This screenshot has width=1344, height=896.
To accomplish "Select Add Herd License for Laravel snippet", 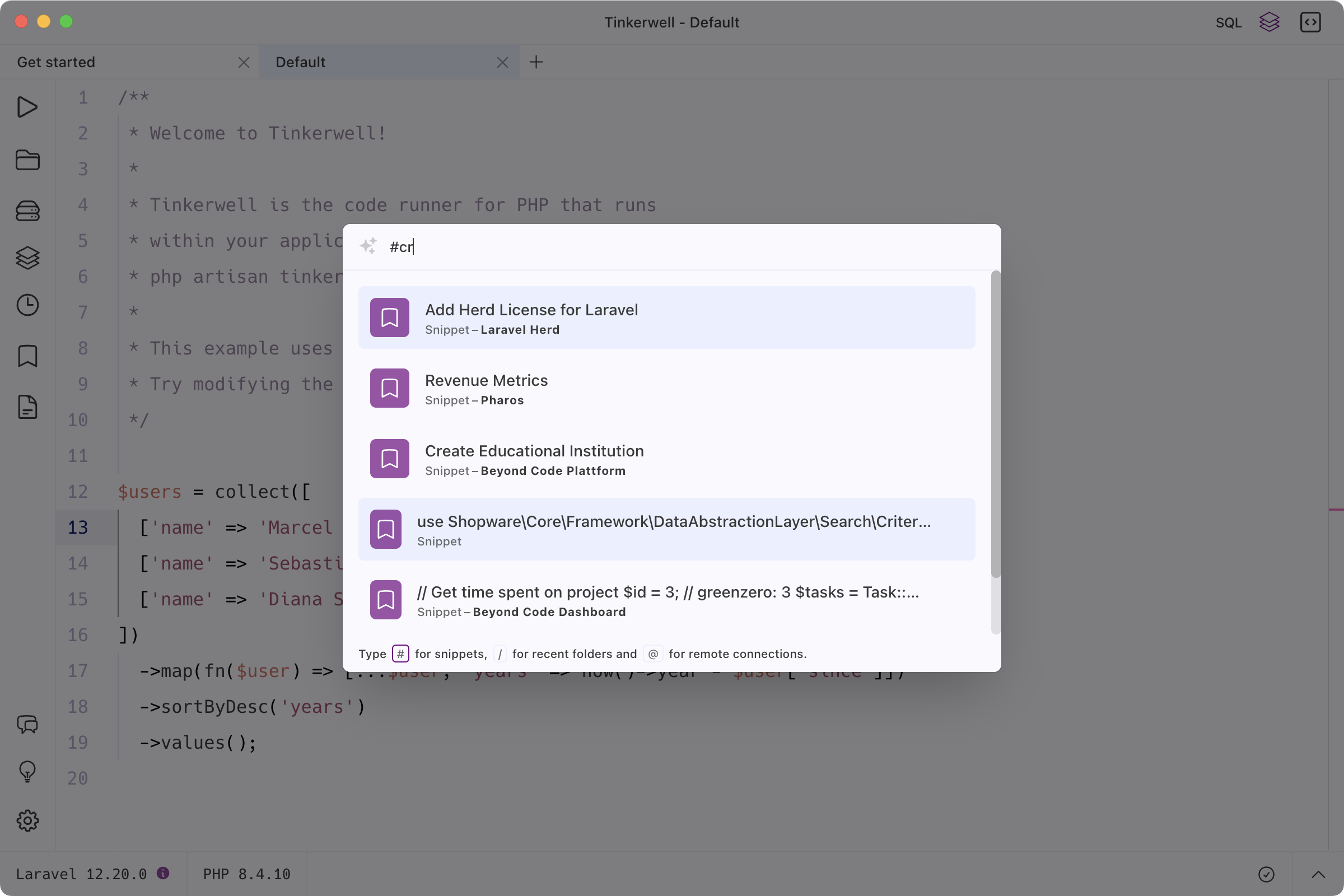I will click(x=666, y=318).
